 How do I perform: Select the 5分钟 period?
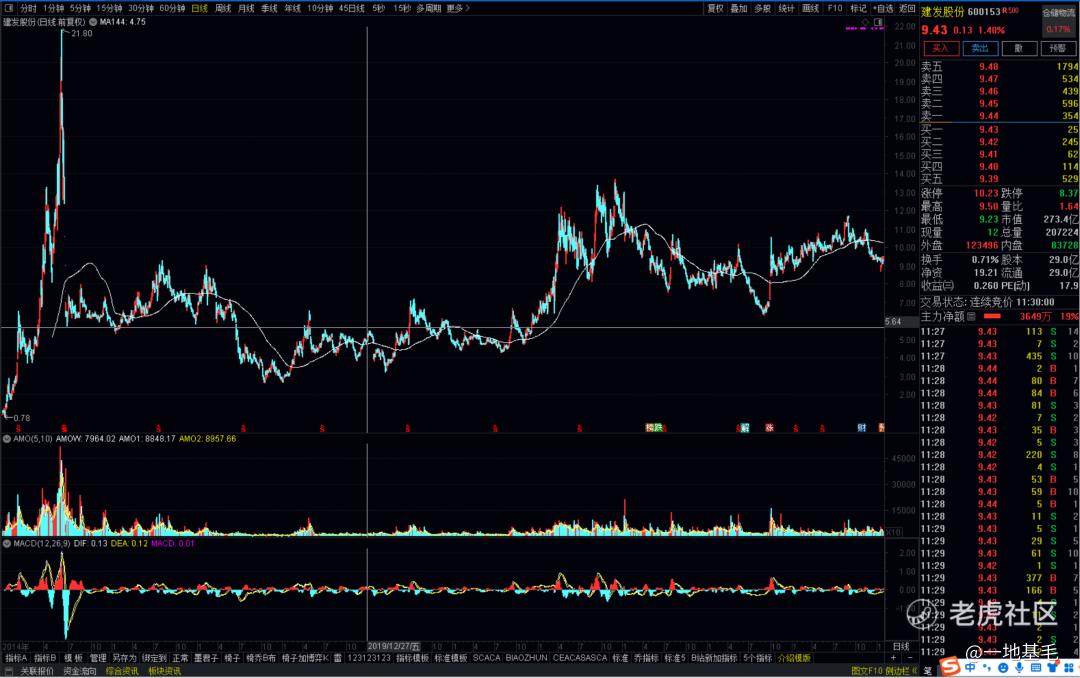click(80, 8)
